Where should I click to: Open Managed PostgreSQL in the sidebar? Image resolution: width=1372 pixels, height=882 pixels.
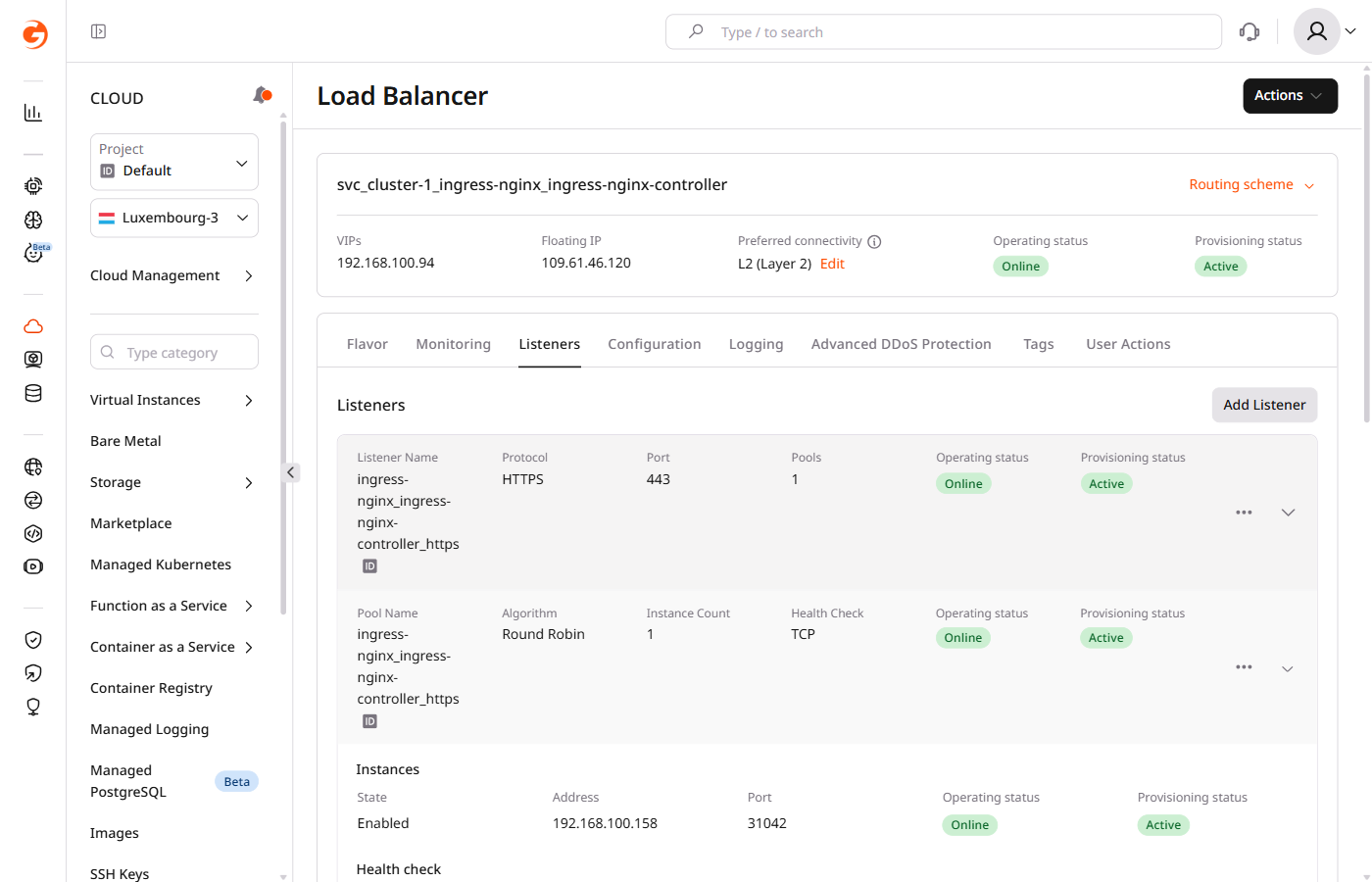pyautogui.click(x=128, y=781)
